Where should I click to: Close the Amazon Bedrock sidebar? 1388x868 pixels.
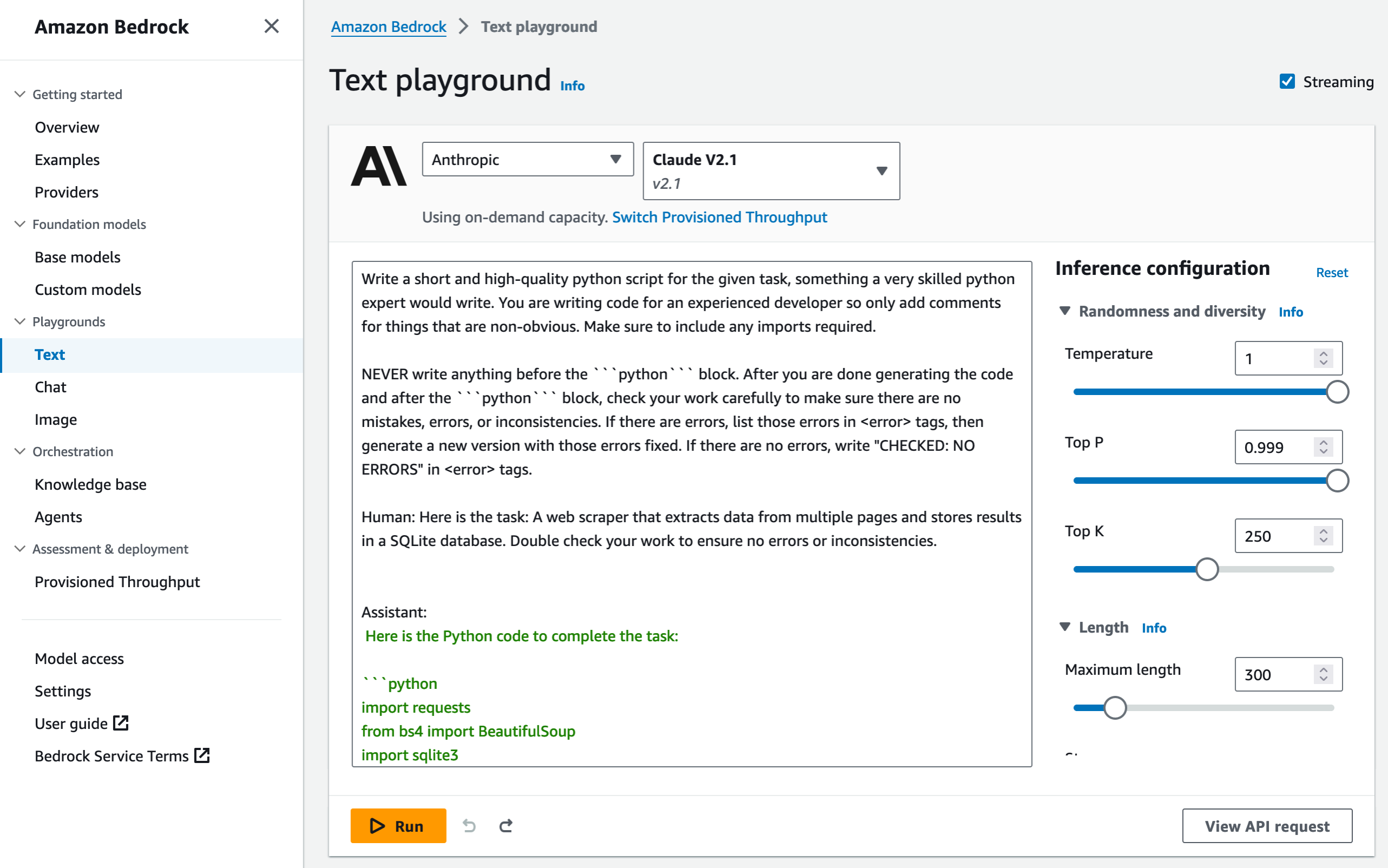pyautogui.click(x=271, y=27)
